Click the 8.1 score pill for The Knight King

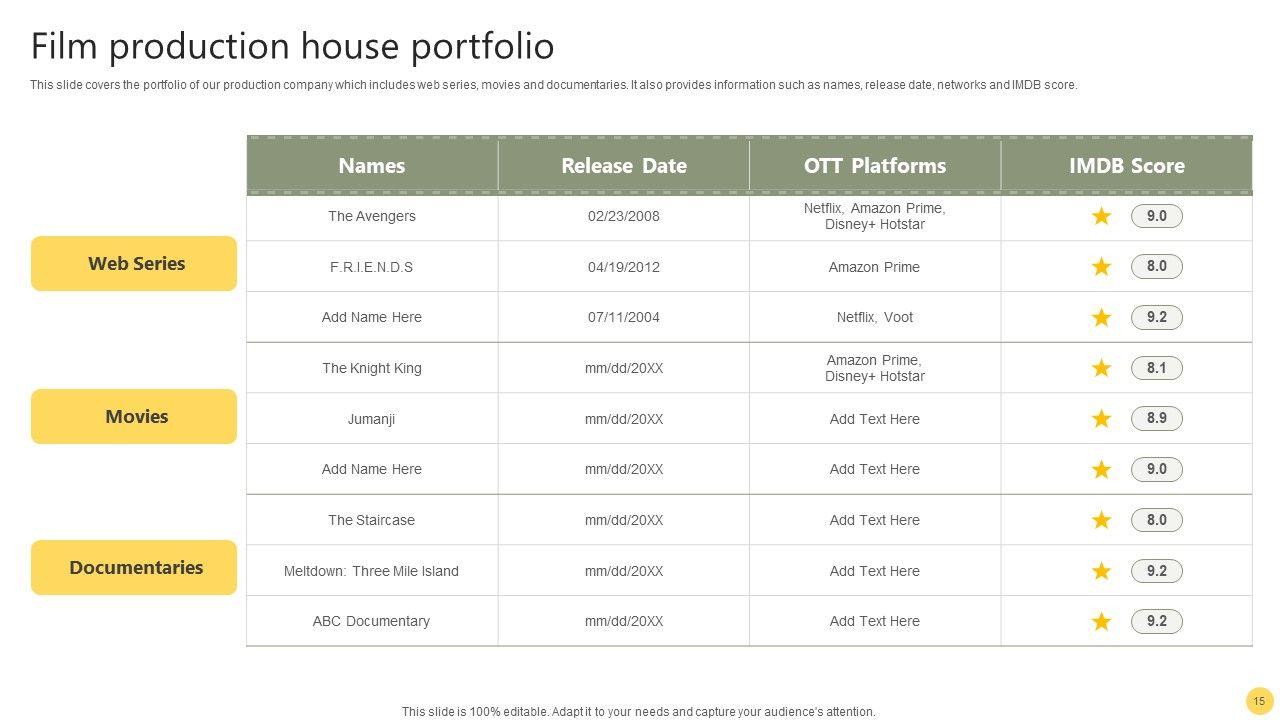pyautogui.click(x=1157, y=368)
